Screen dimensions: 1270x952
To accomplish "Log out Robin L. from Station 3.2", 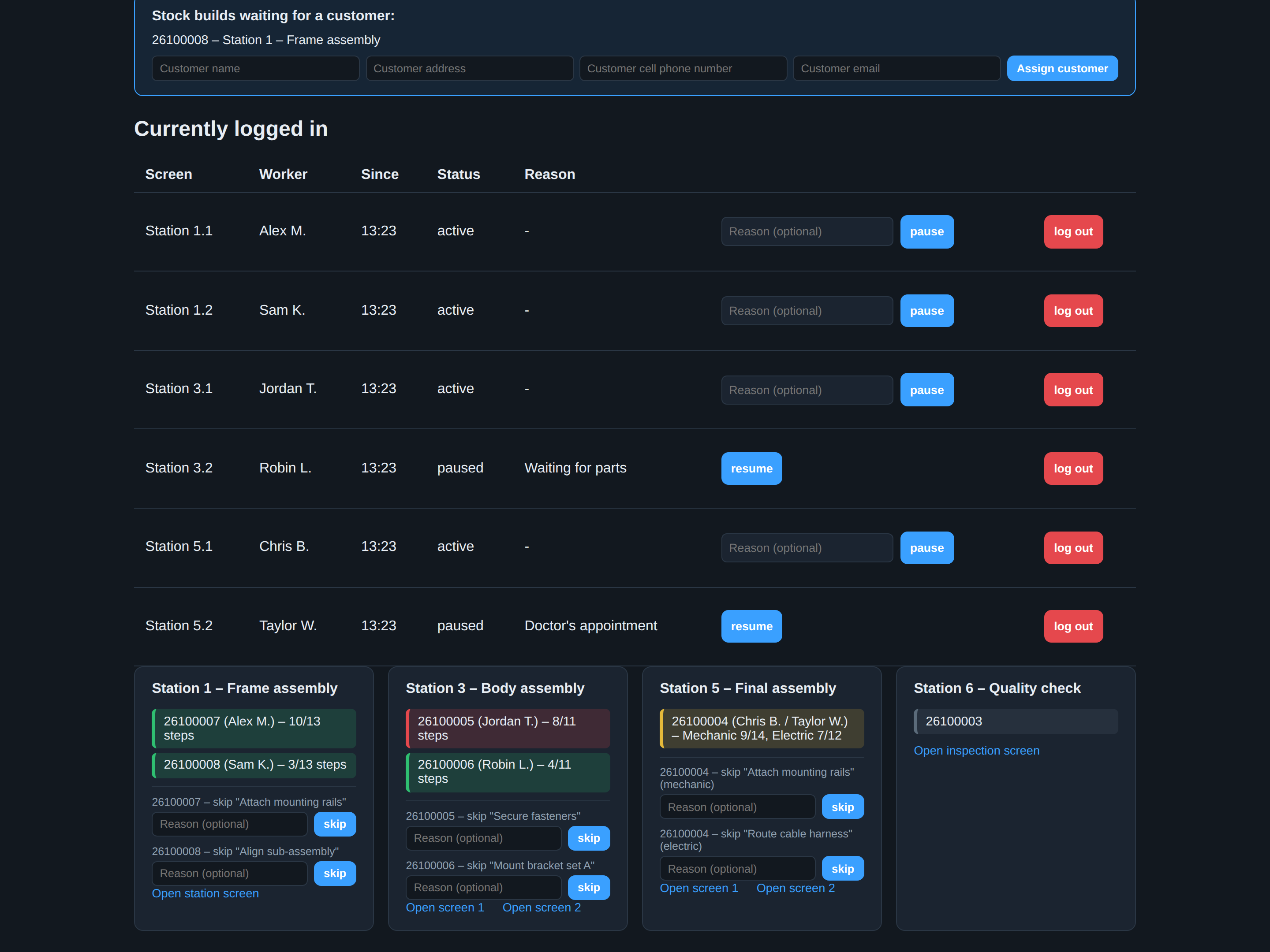I will (1073, 469).
